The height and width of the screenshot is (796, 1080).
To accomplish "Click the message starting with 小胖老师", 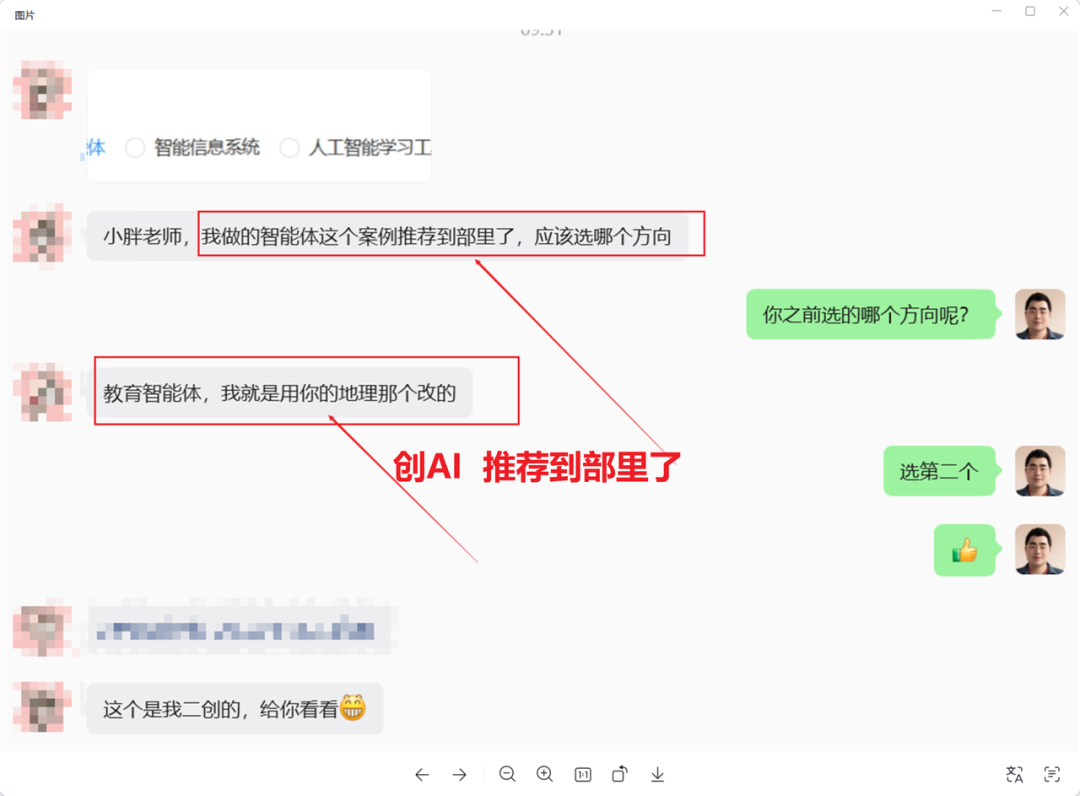I will tap(388, 236).
